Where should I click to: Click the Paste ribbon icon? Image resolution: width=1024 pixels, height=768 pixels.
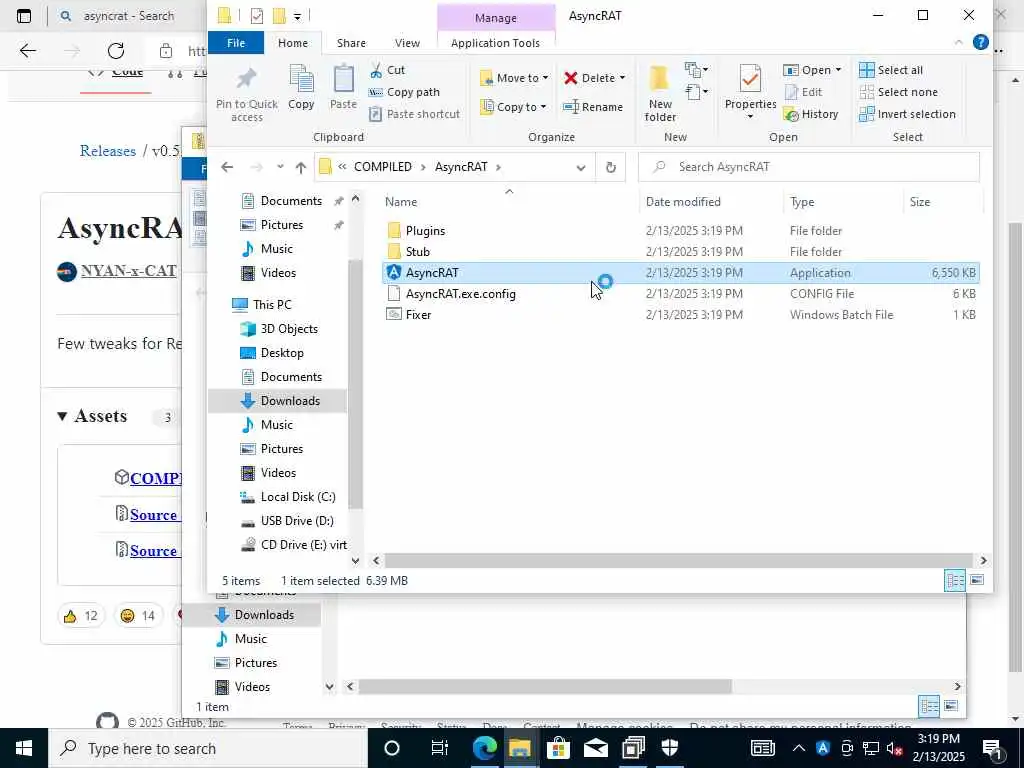point(344,88)
